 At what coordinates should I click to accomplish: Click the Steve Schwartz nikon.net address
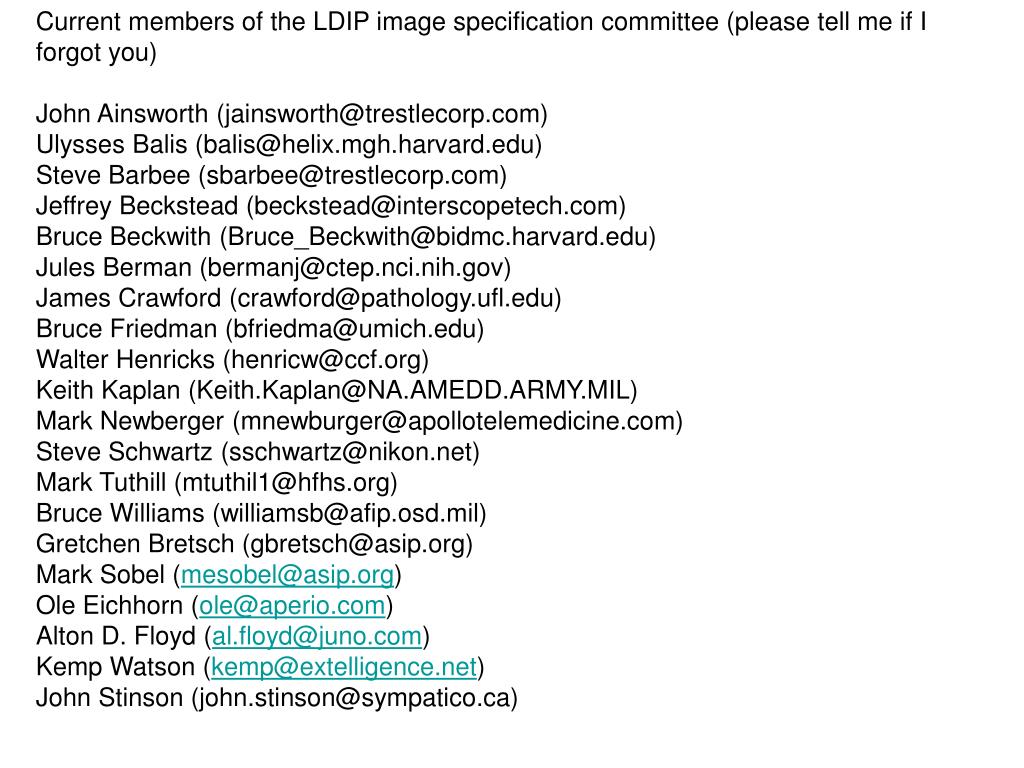tap(350, 452)
